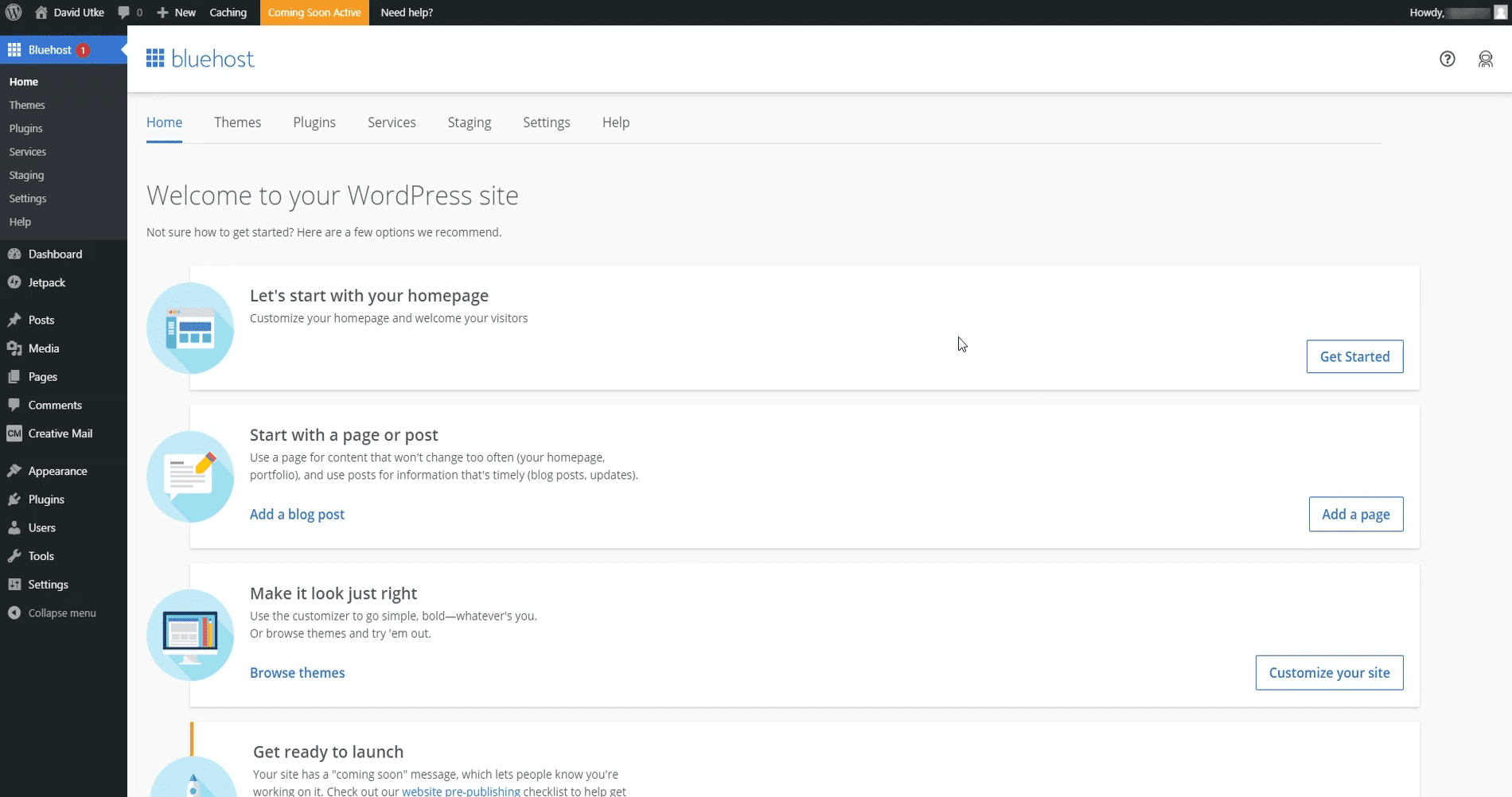Click the bluehost logo in header
Viewport: 1512px width, 797px height.
click(201, 59)
